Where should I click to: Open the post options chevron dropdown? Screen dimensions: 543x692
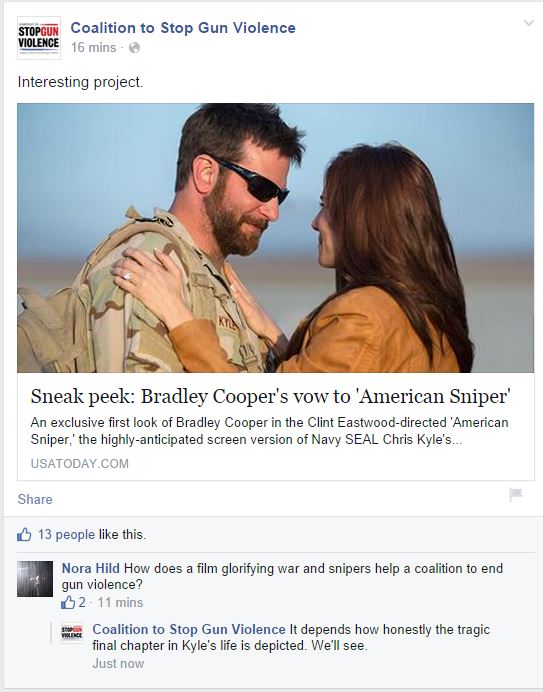(528, 23)
